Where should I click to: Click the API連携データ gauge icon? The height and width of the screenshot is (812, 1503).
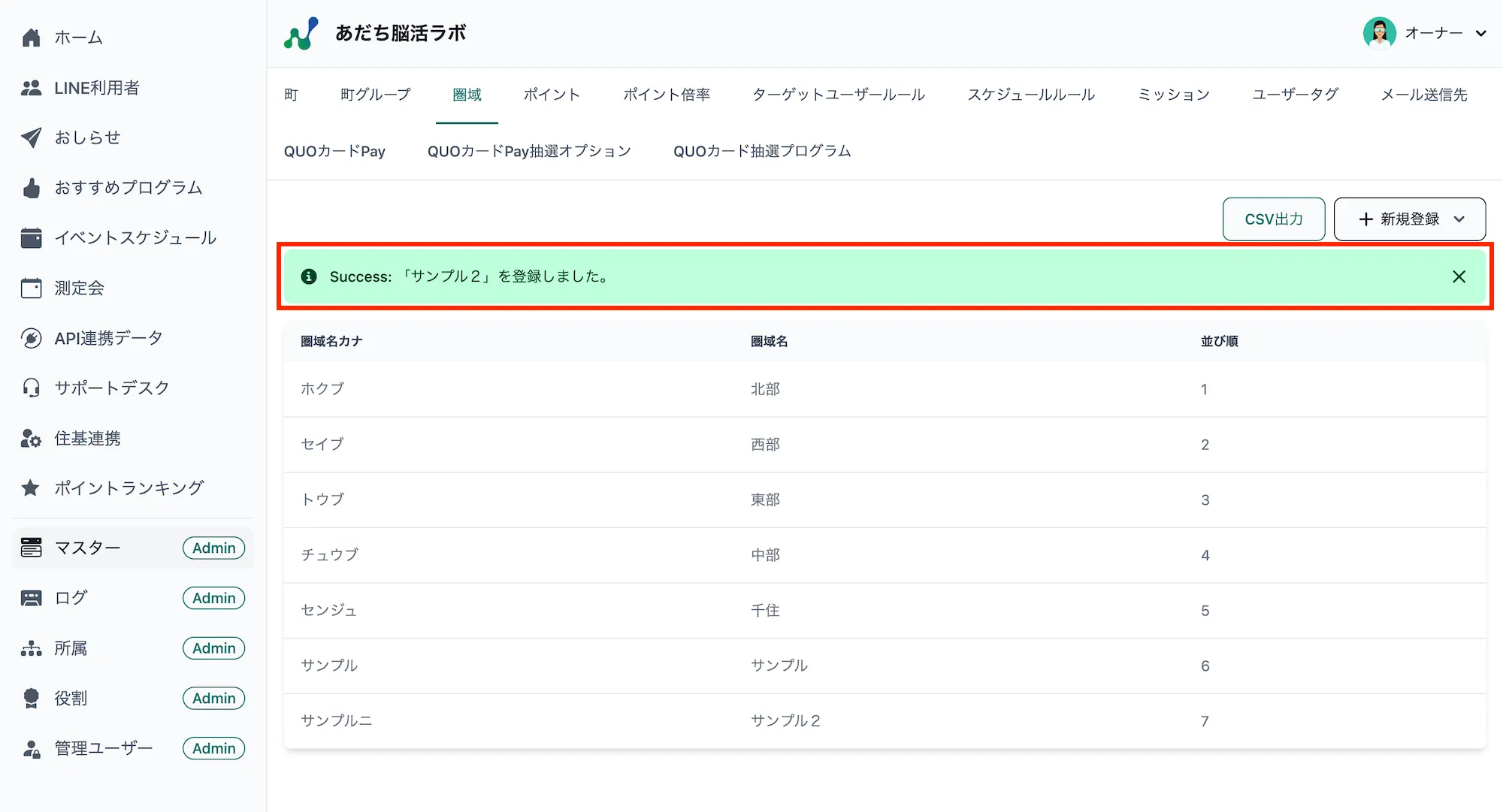[x=31, y=337]
